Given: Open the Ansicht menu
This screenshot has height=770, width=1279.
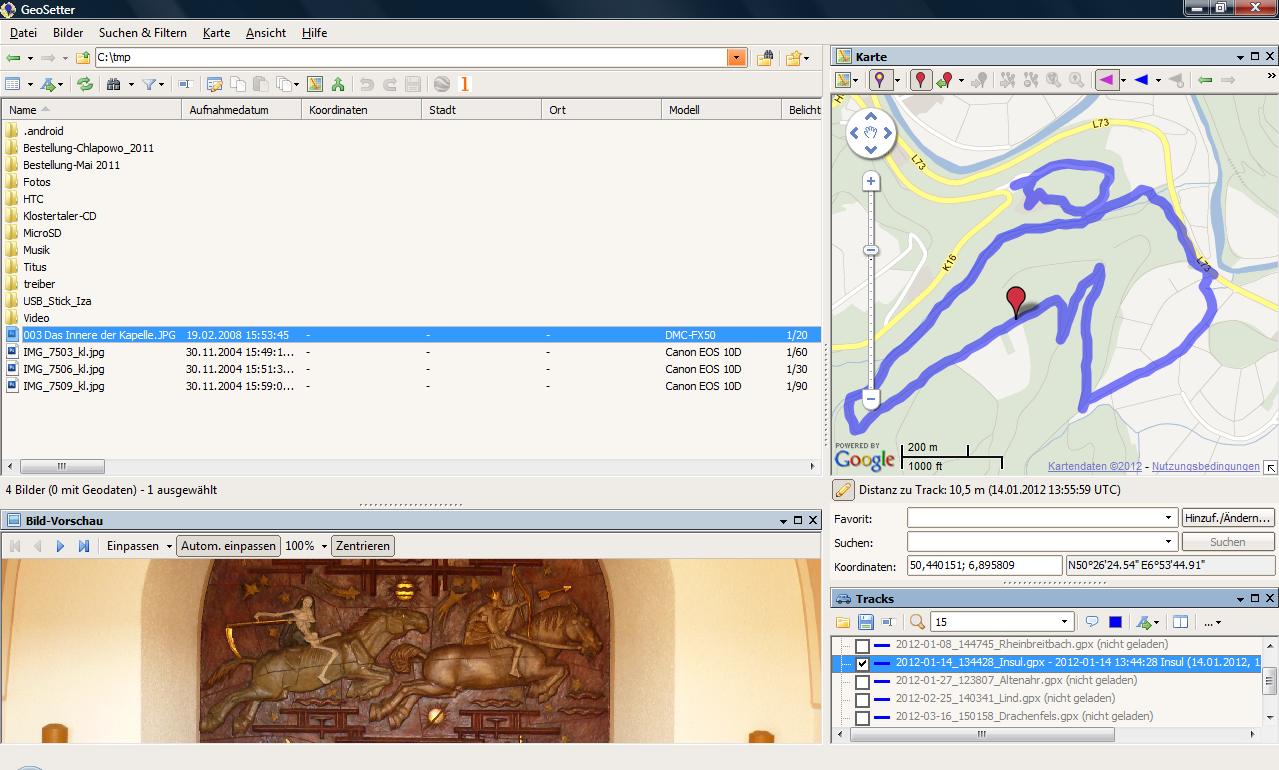Looking at the screenshot, I should tap(266, 33).
